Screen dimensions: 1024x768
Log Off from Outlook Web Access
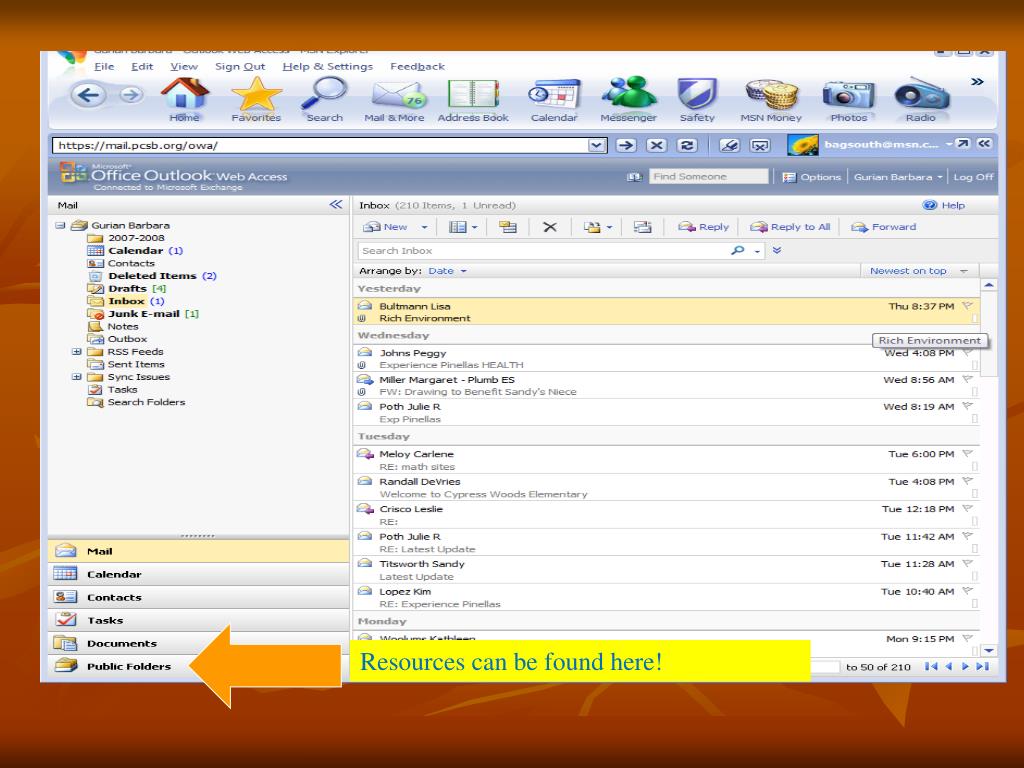[973, 177]
